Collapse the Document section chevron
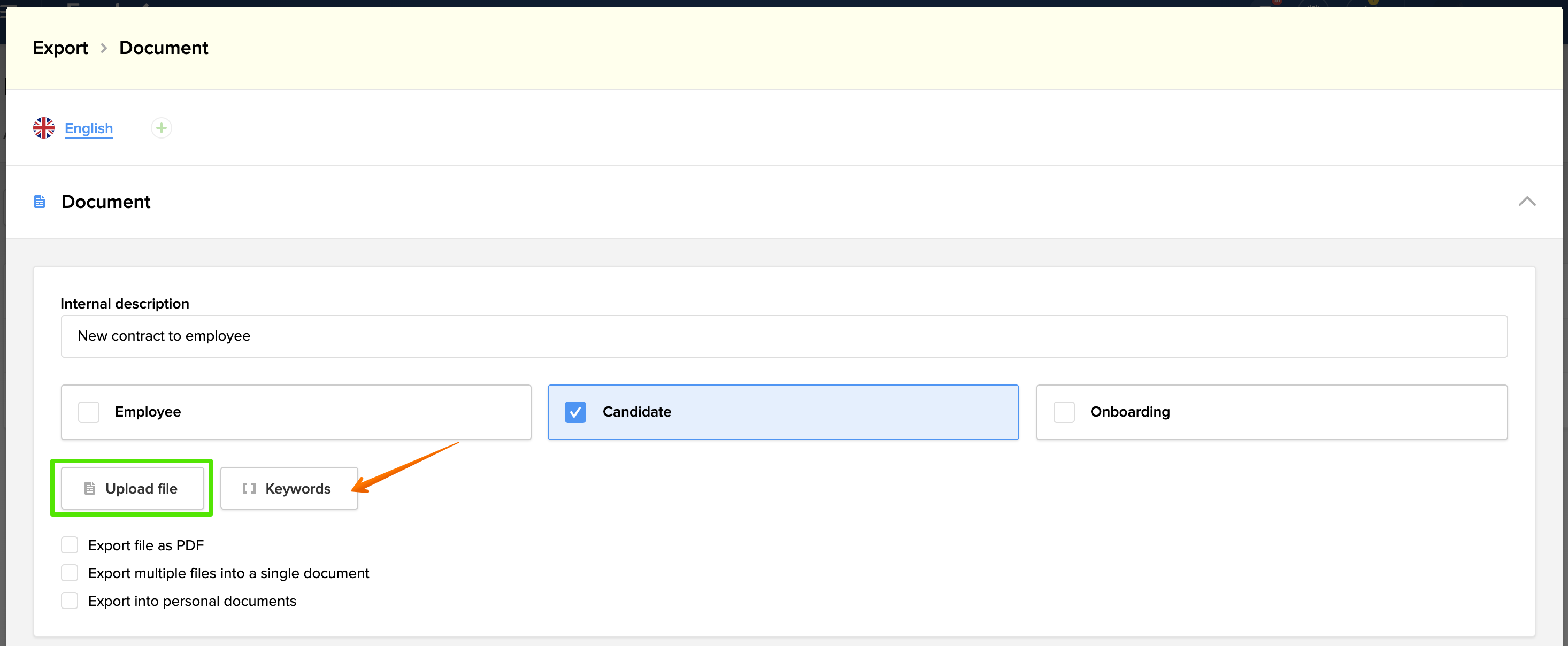 point(1527,202)
